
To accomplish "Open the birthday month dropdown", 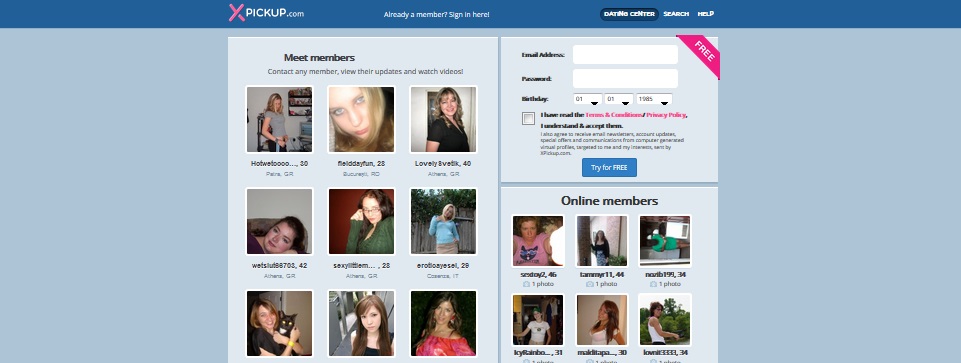I will [619, 99].
